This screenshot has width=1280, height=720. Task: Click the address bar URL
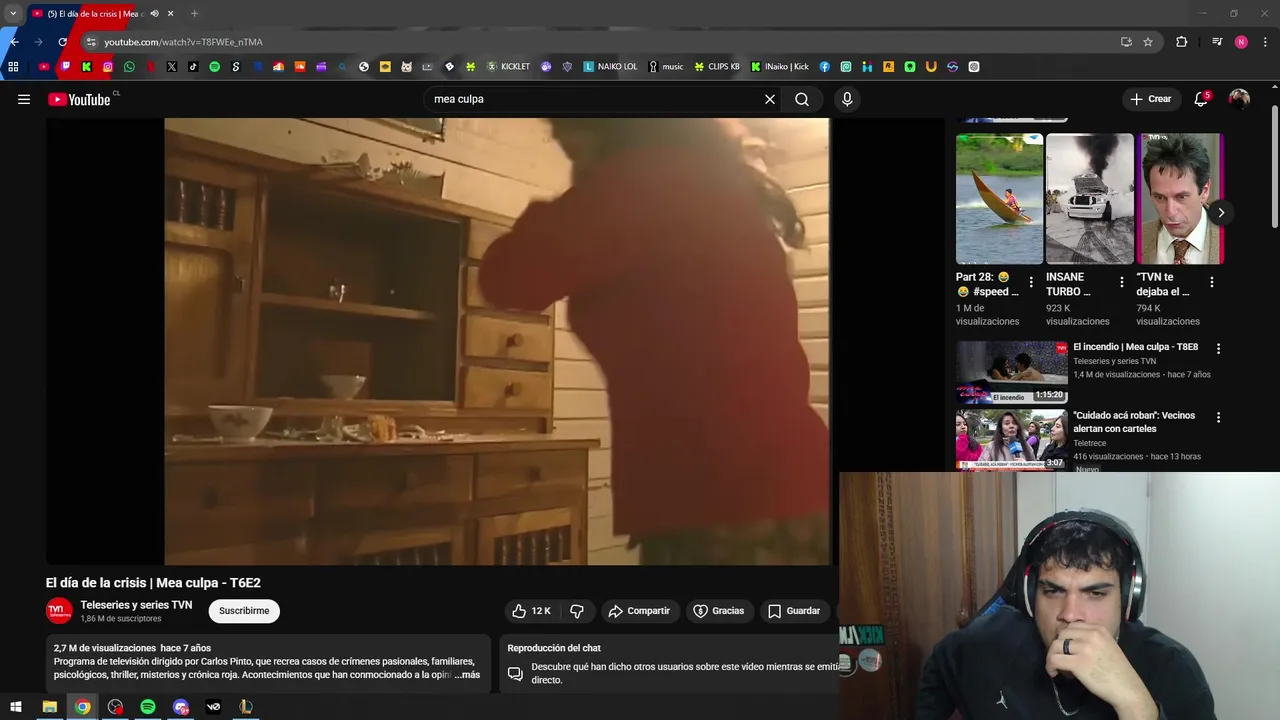pos(183,42)
